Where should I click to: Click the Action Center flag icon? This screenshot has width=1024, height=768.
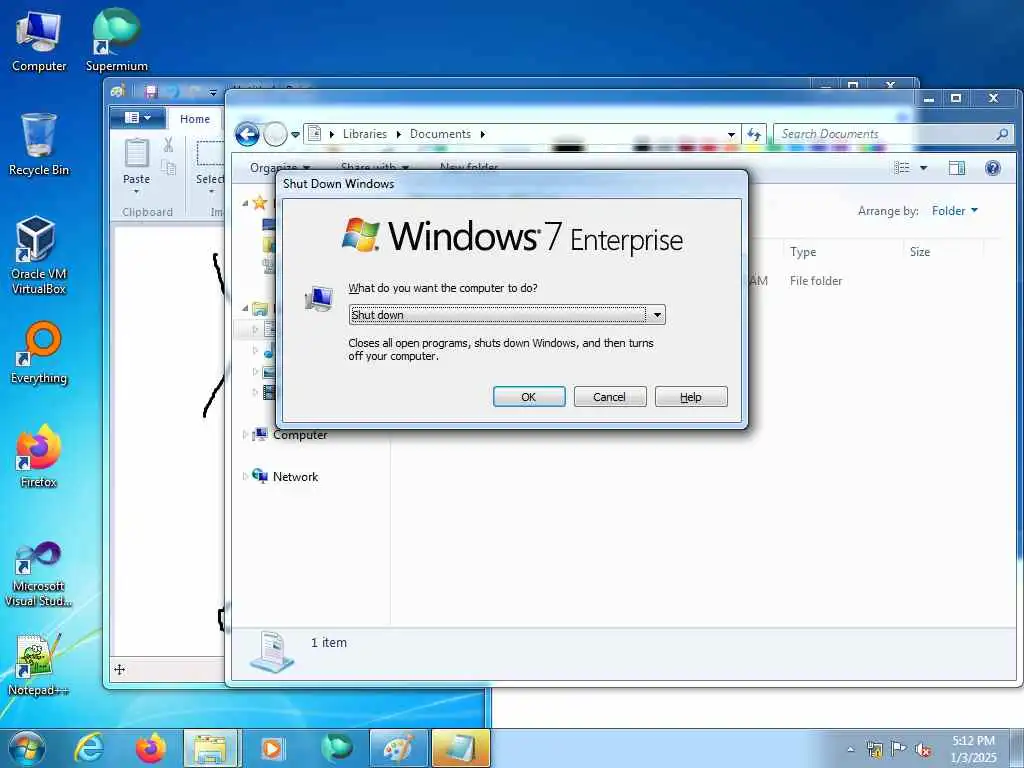coord(899,749)
